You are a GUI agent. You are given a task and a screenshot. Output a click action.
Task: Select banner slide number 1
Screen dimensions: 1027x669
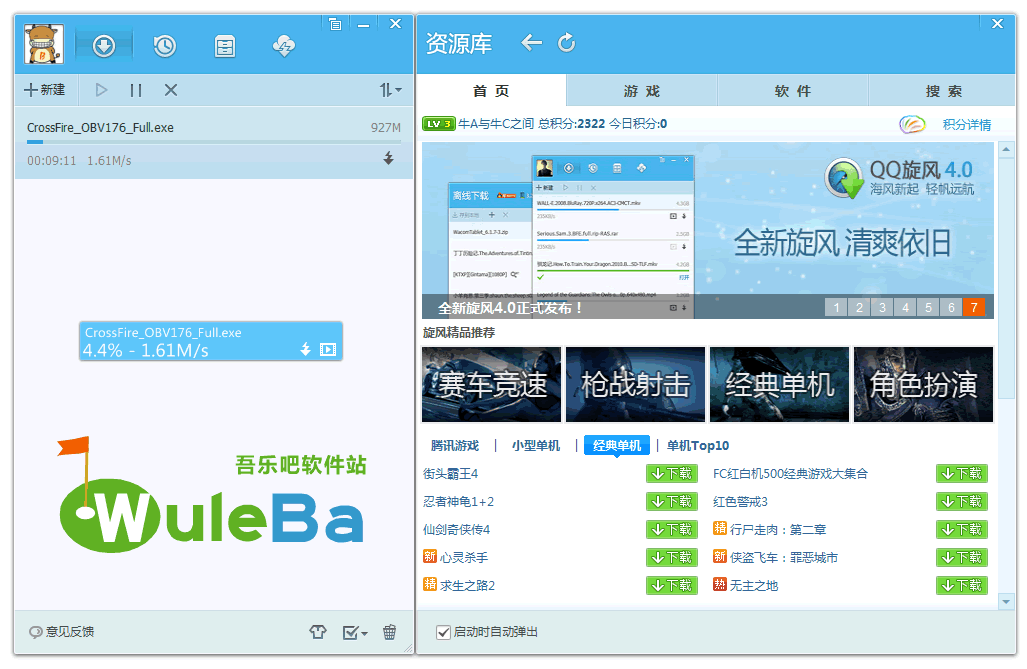(x=836, y=307)
